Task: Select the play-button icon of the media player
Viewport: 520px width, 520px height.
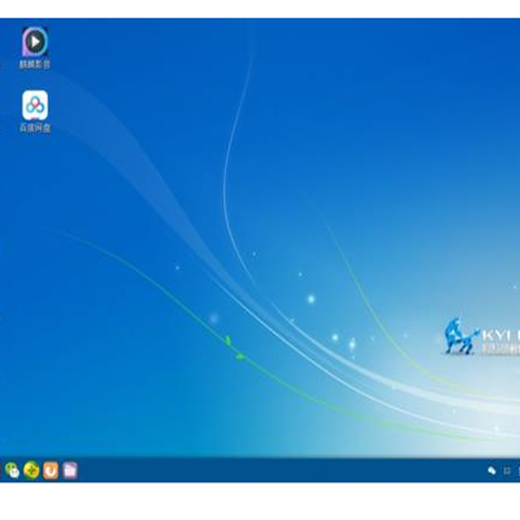Action: point(35,42)
